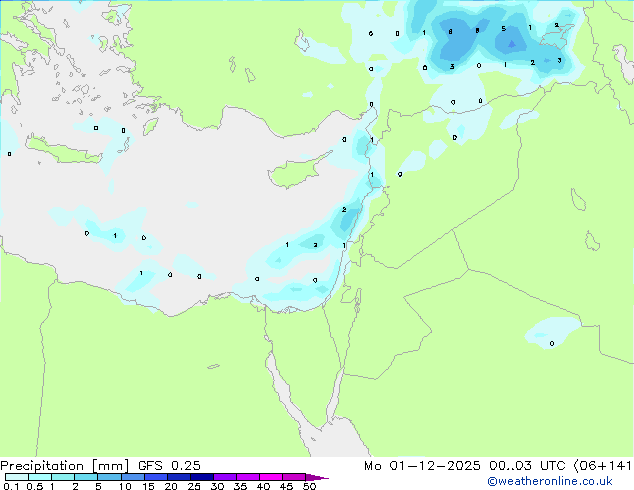Viewport: 634px width, 490px height.
Task: Select the 15–20 mm legend color swatch
Action: [155, 477]
